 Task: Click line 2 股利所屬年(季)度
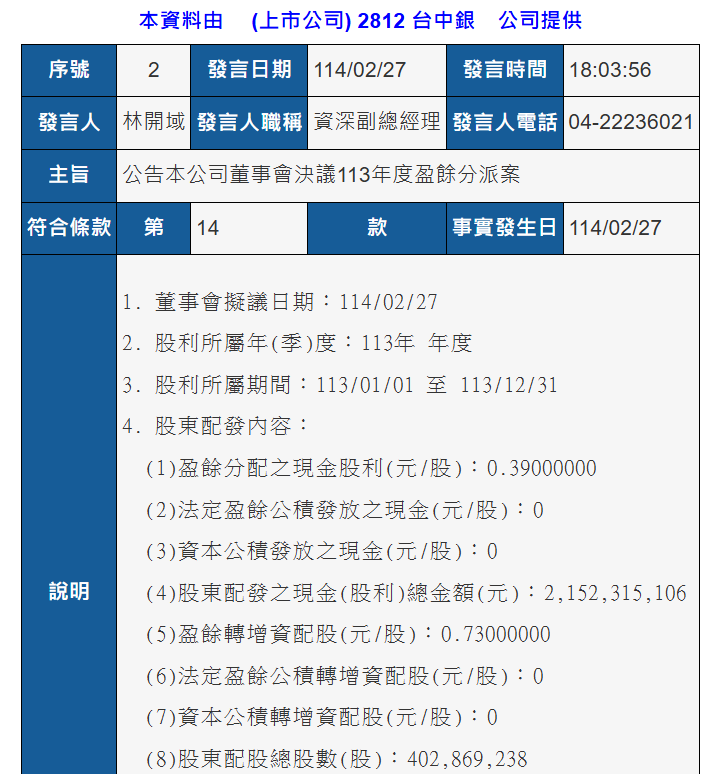[x=297, y=344]
